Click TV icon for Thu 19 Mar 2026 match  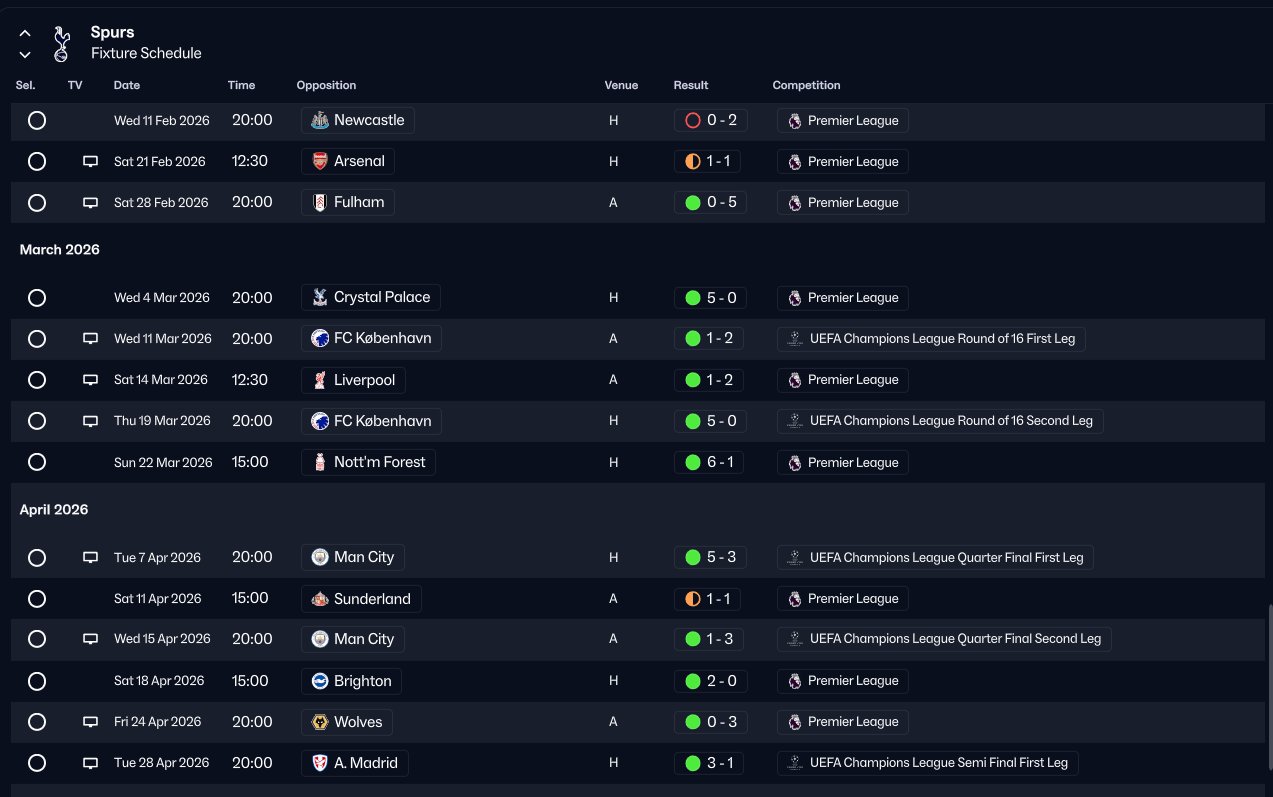(x=90, y=421)
